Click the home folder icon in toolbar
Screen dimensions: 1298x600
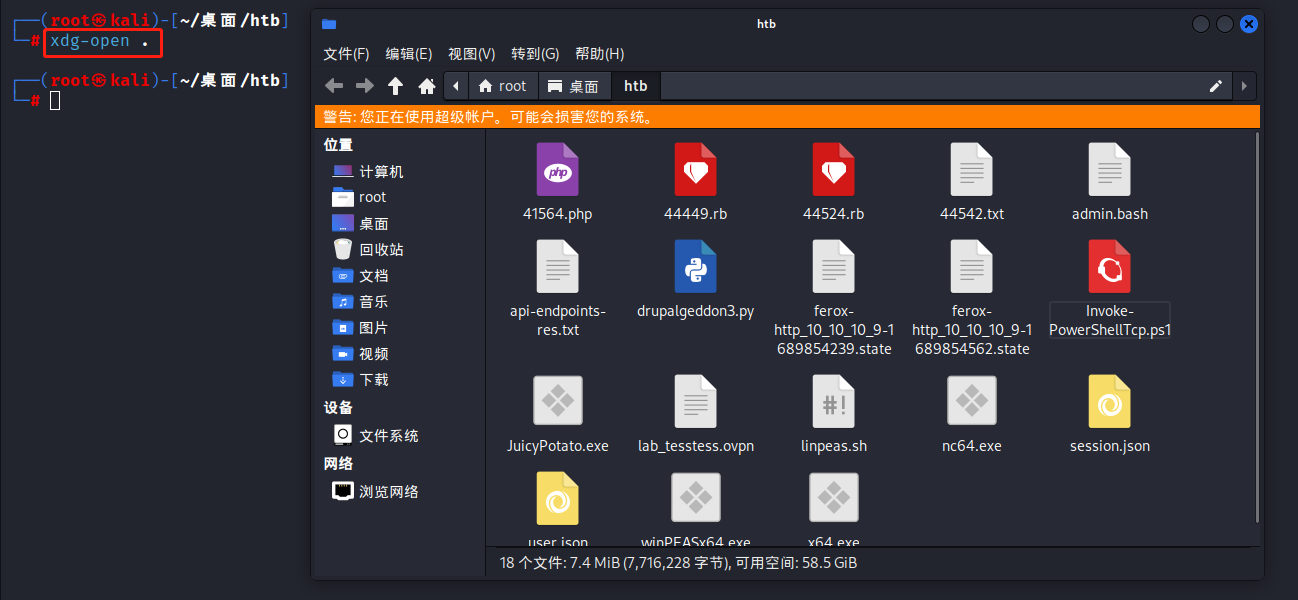click(427, 86)
